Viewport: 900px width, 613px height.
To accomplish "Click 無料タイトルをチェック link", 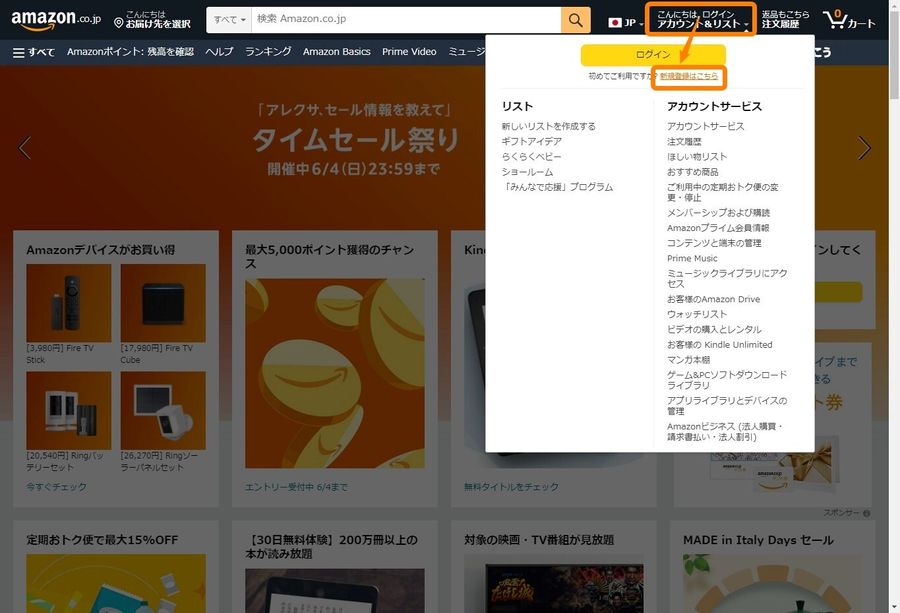I will click(511, 487).
